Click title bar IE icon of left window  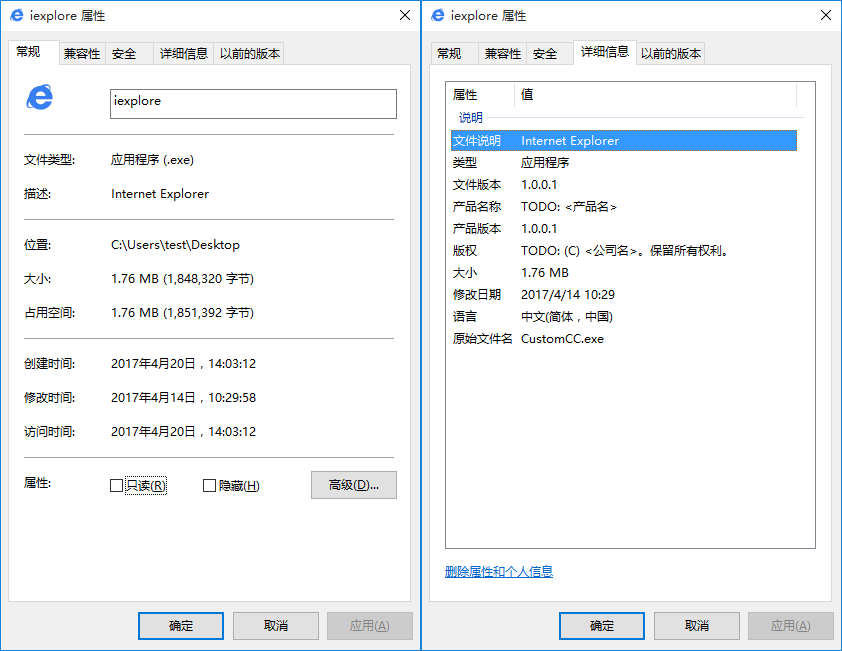coord(17,15)
